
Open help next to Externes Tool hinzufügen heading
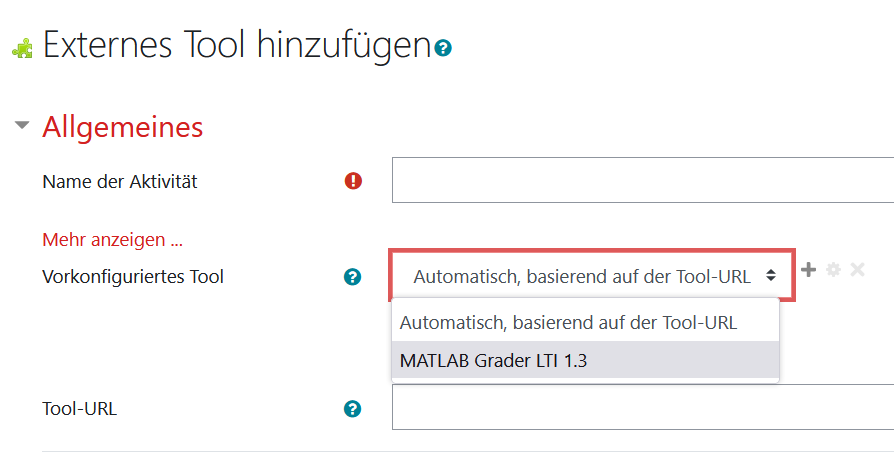coord(443,48)
